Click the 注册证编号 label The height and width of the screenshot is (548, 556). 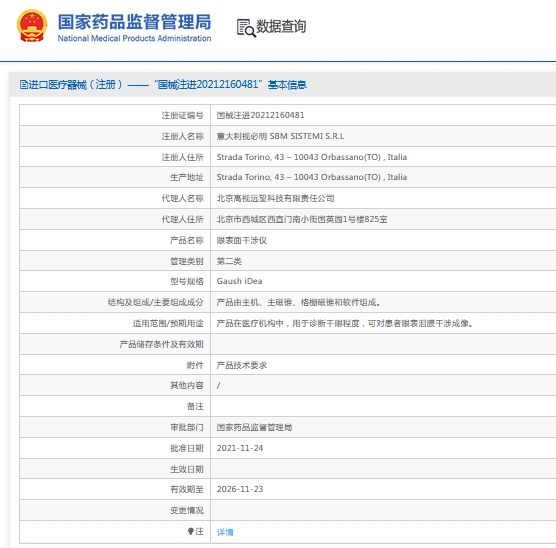183,115
